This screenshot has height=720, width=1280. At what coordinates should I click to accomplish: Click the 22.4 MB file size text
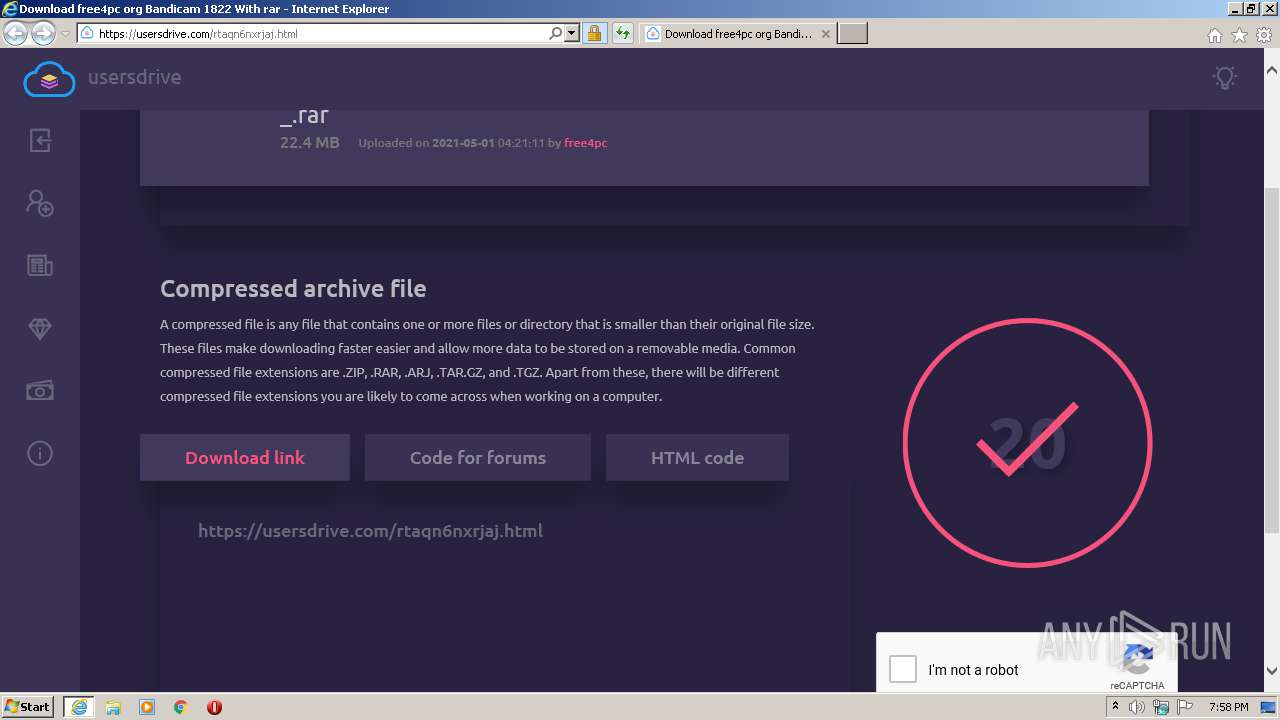pyautogui.click(x=310, y=143)
